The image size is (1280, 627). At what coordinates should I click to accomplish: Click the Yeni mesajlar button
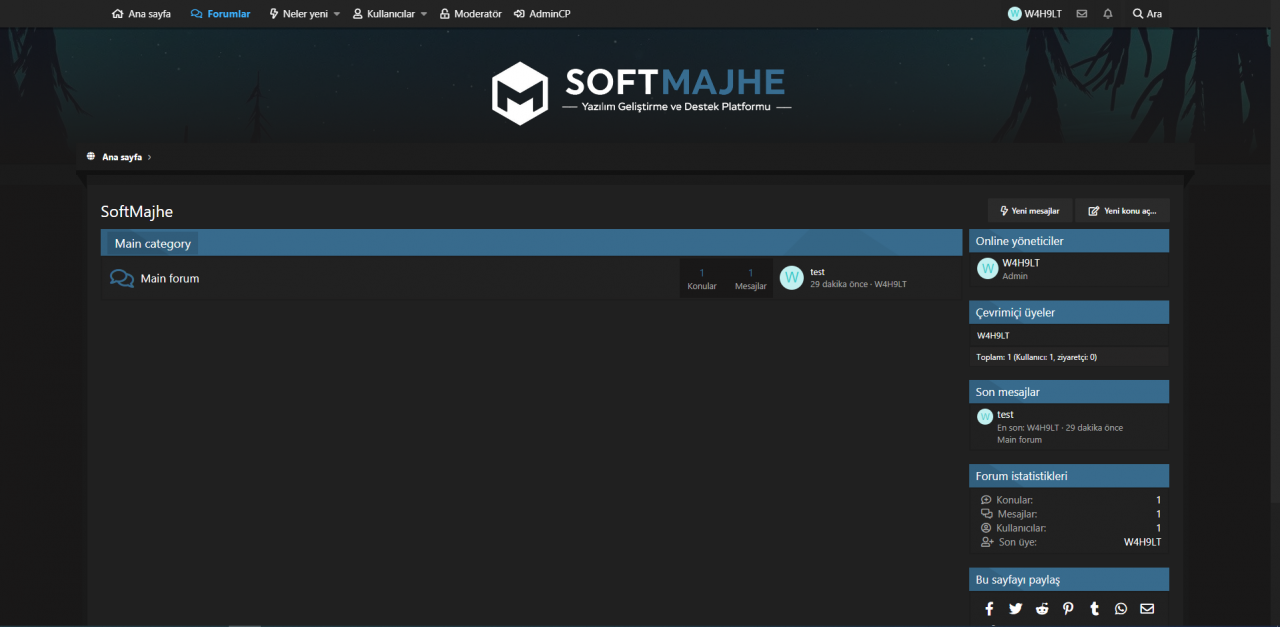[1030, 211]
